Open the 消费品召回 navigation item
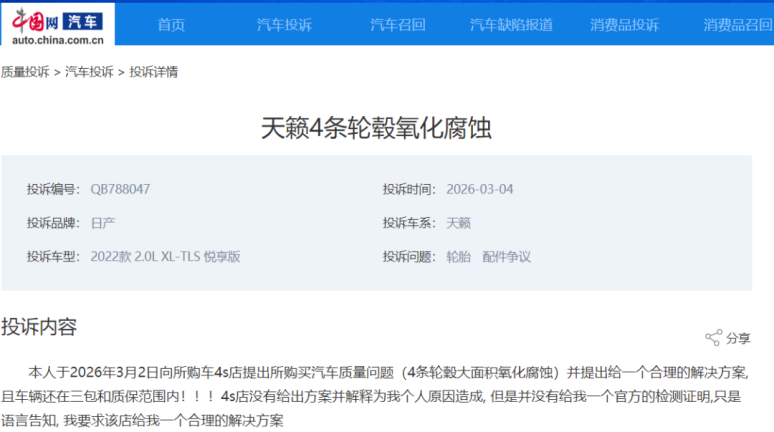774x432 pixels. (737, 25)
